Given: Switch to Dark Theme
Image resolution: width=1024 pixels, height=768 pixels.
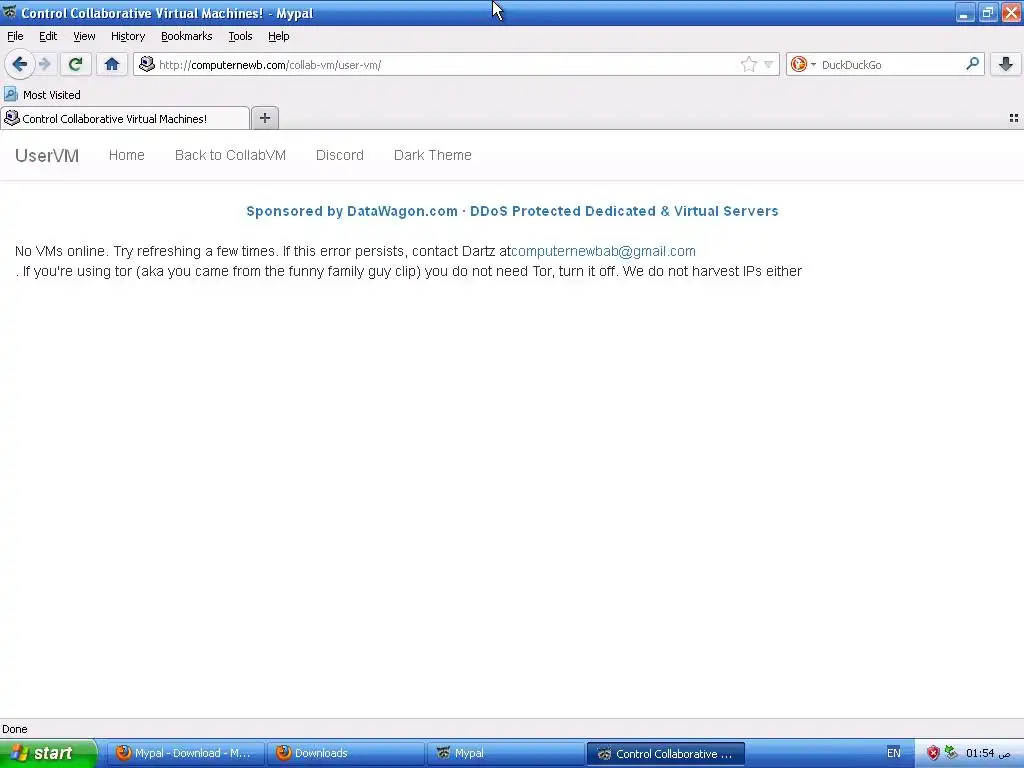Looking at the screenshot, I should [432, 155].
